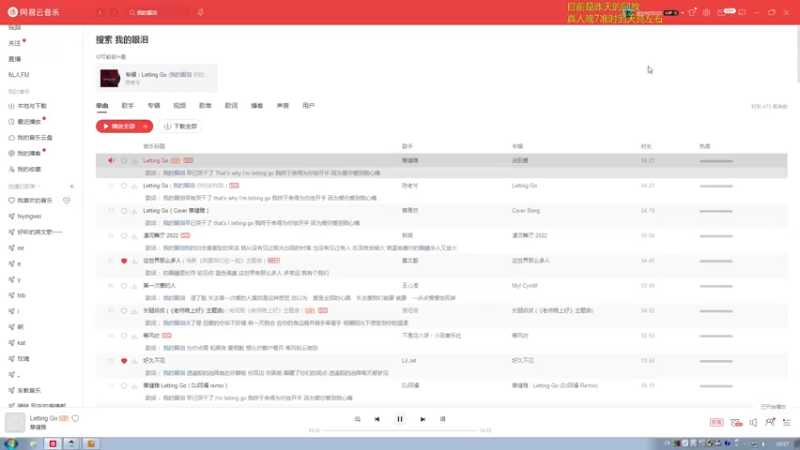
Task: Go forward with the navigation arrow
Action: tap(114, 12)
